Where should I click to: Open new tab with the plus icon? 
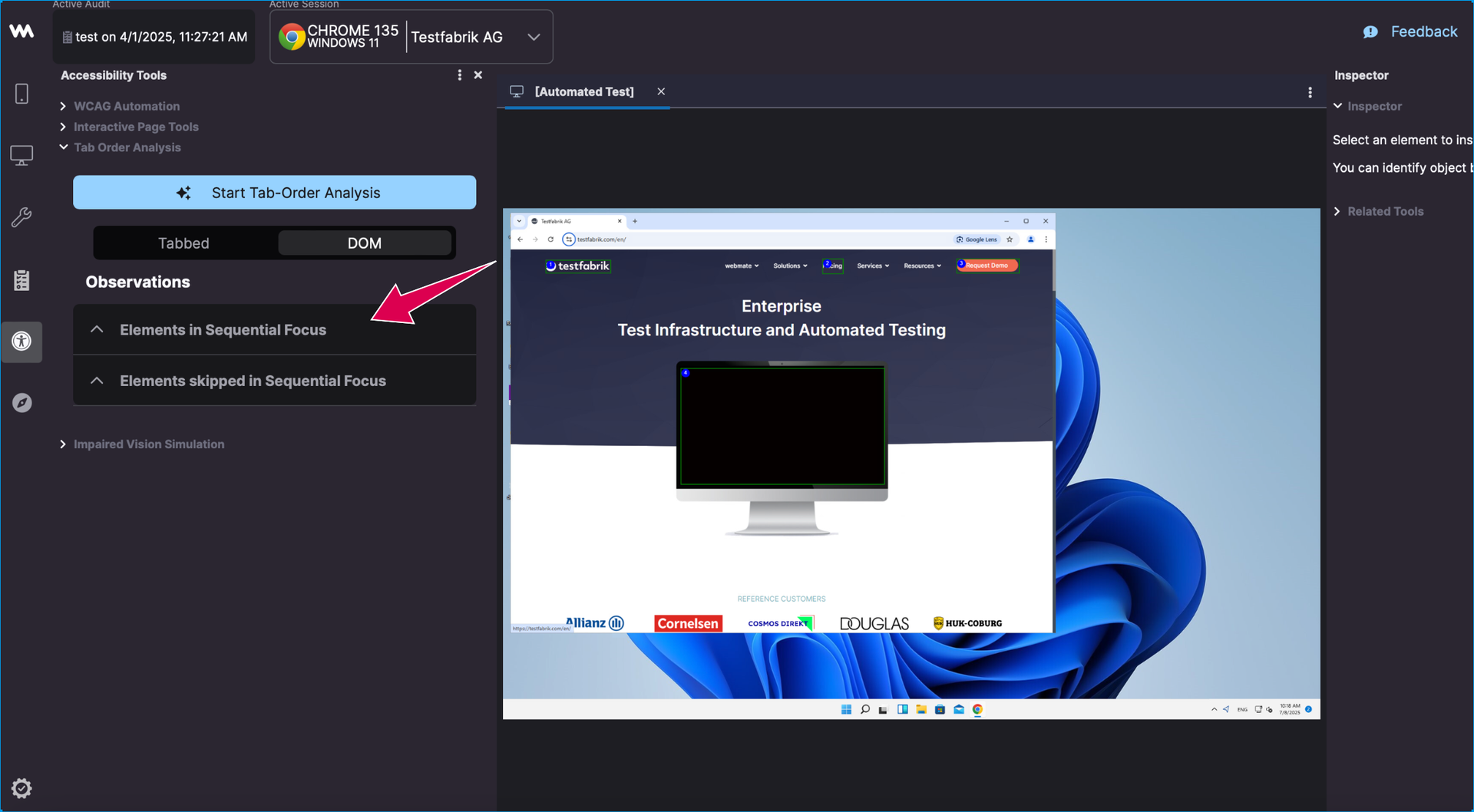635,221
